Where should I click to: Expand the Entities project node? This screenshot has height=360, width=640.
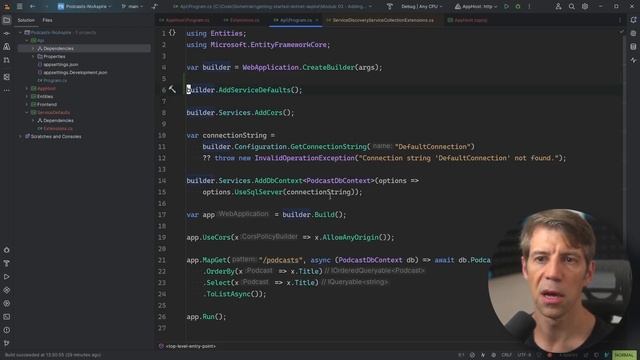point(27,96)
